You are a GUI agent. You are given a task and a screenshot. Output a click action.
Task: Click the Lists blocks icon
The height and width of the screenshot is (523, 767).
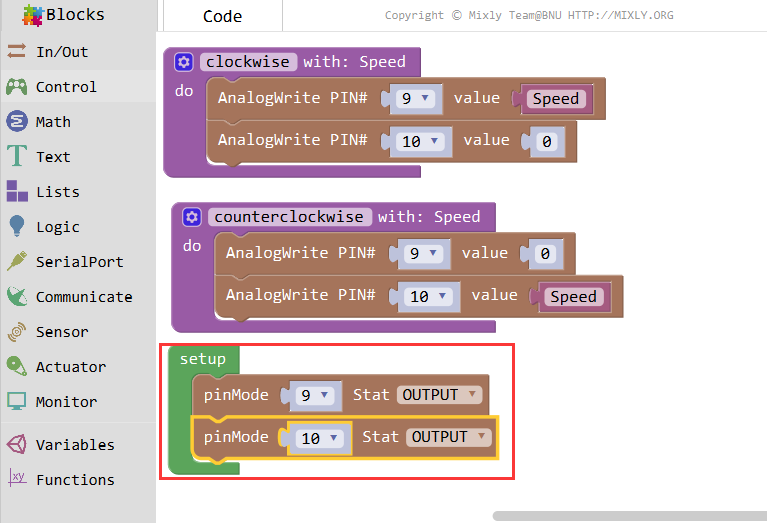pos(17,191)
